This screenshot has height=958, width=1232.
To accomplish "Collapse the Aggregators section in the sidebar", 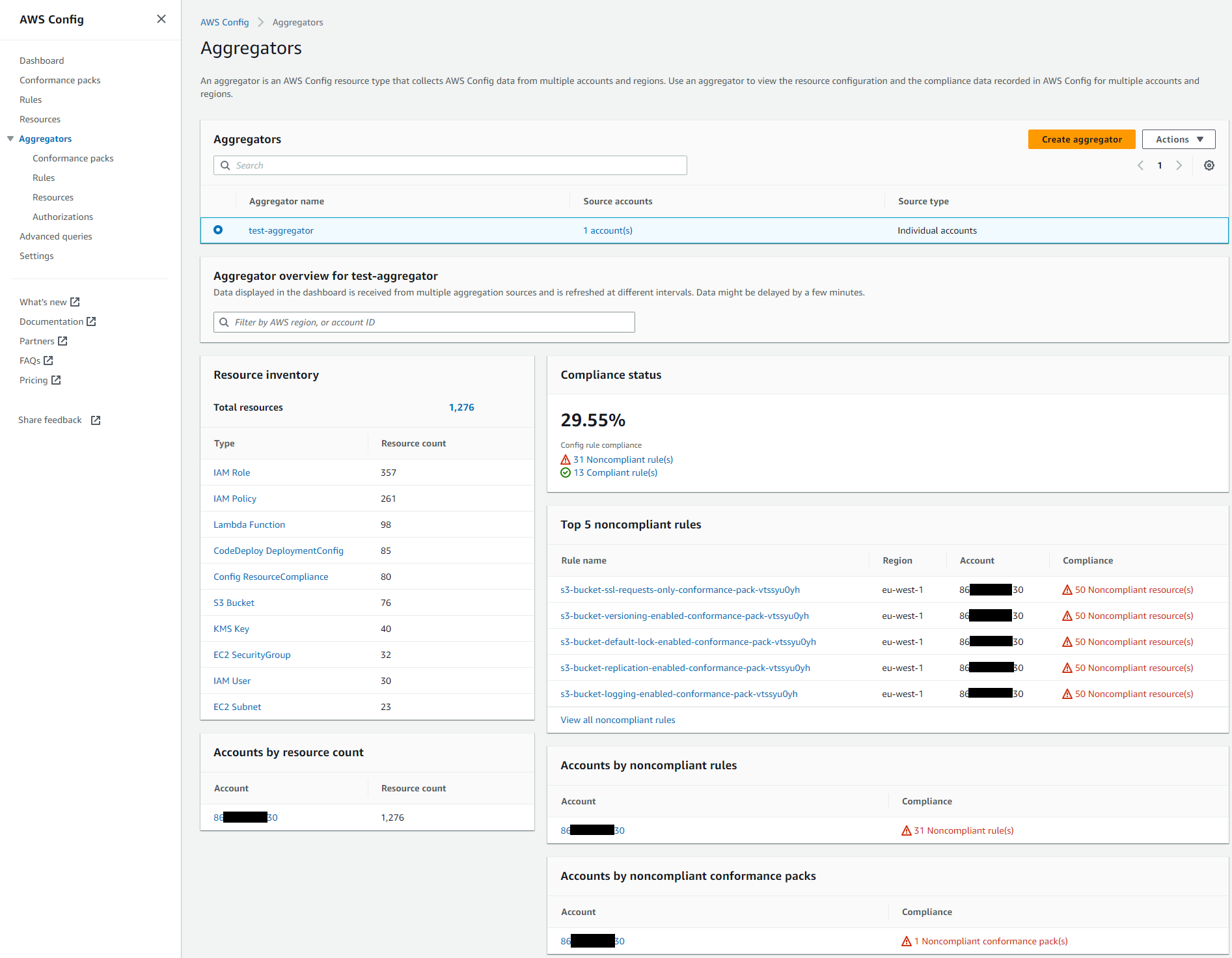I will [x=10, y=139].
